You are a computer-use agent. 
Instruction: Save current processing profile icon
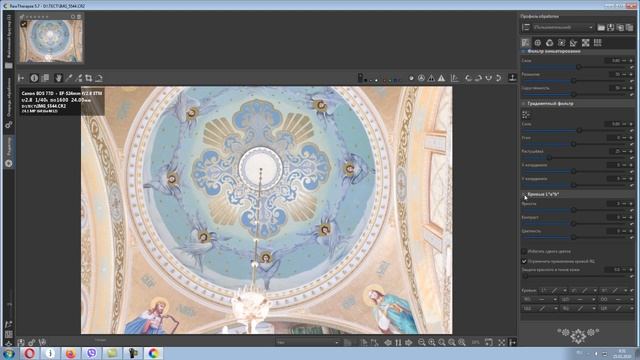tap(611, 27)
